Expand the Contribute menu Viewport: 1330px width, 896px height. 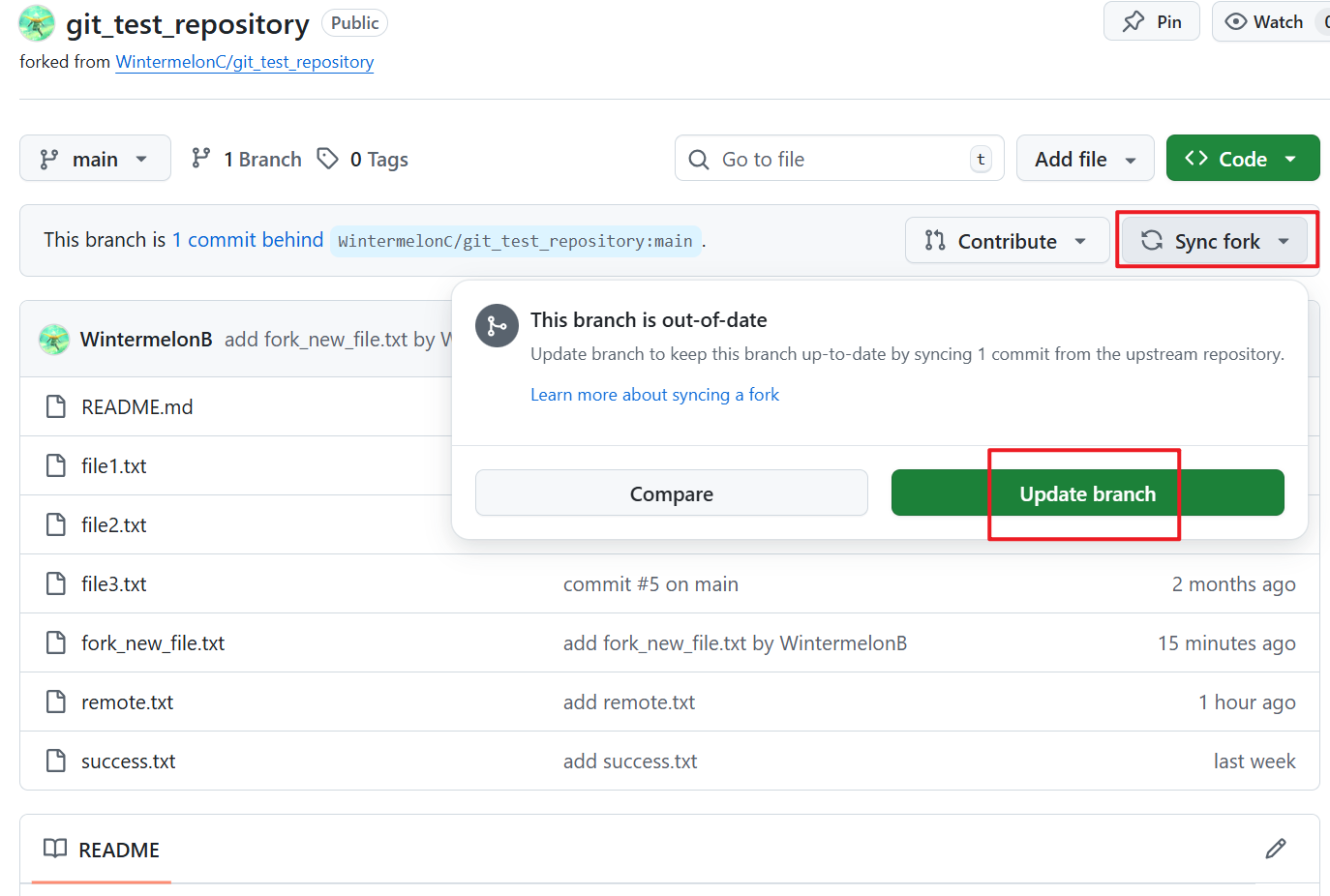point(1007,241)
